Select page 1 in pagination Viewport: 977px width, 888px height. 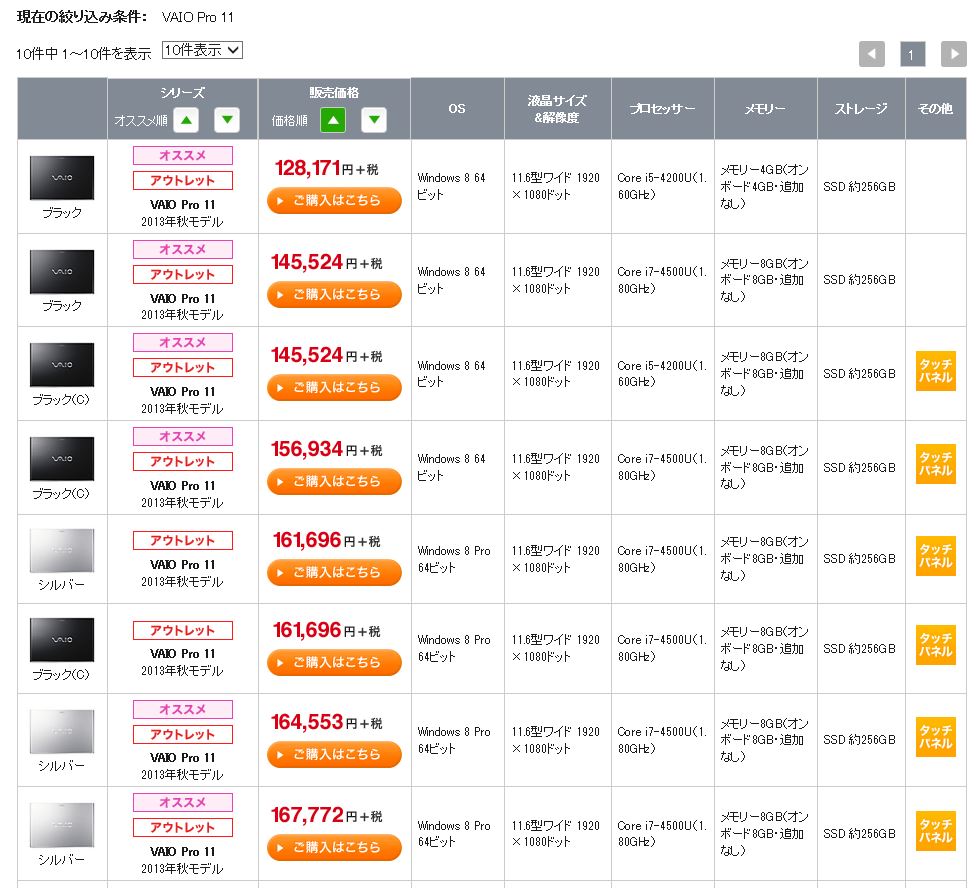(912, 54)
